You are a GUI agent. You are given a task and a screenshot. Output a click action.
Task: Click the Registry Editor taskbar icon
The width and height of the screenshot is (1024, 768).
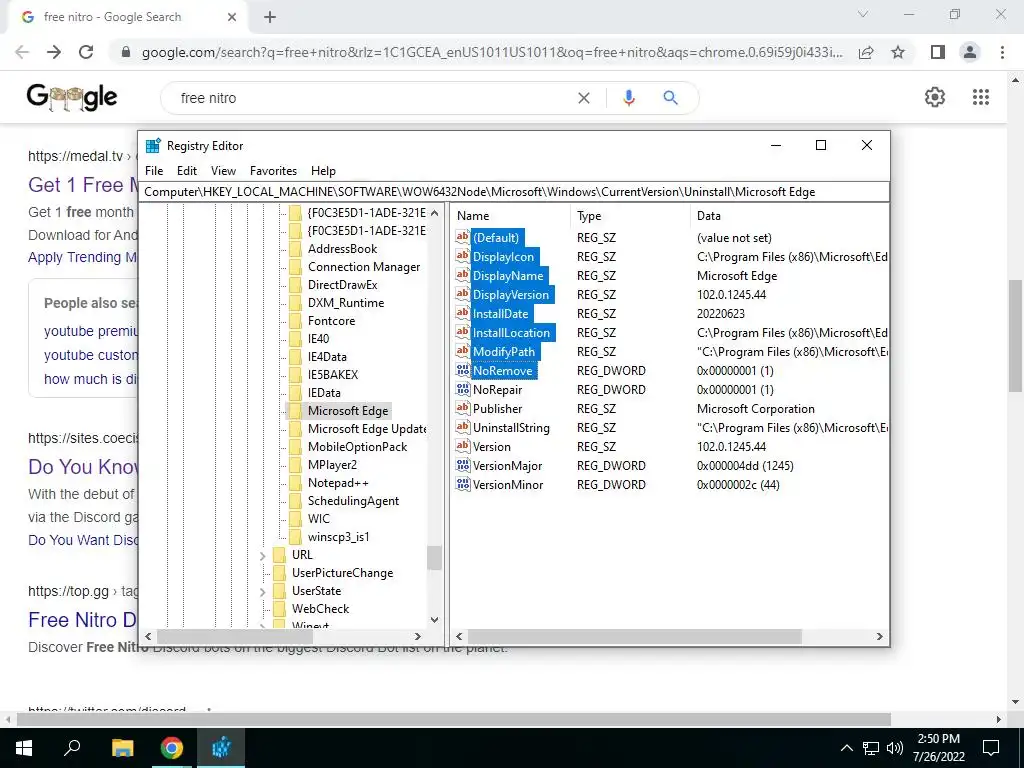point(221,747)
